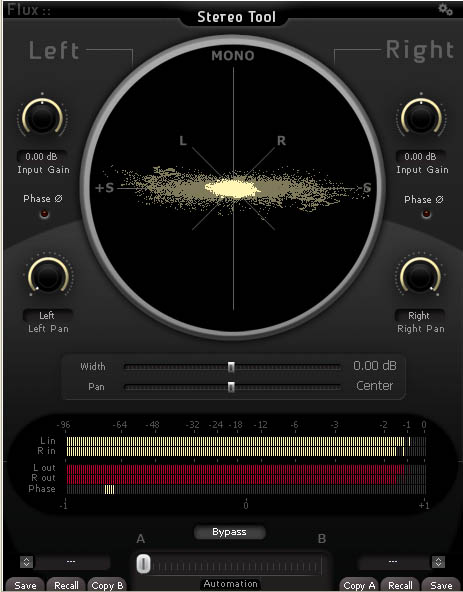Viewport: 463px width, 592px height.
Task: Click the Left input gain 0.00 dB value
Action: (x=41, y=156)
